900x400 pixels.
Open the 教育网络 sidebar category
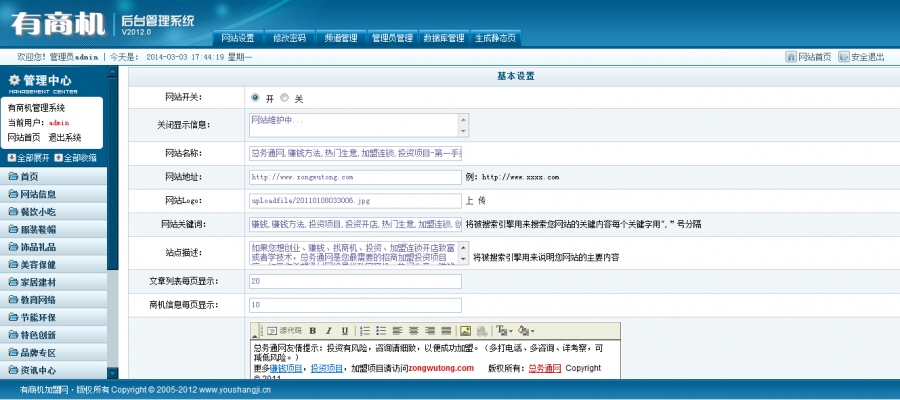tap(53, 300)
